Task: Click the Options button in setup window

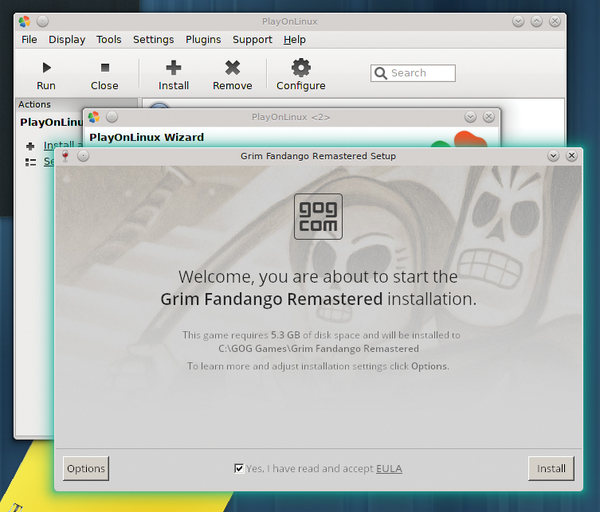Action: (x=86, y=468)
